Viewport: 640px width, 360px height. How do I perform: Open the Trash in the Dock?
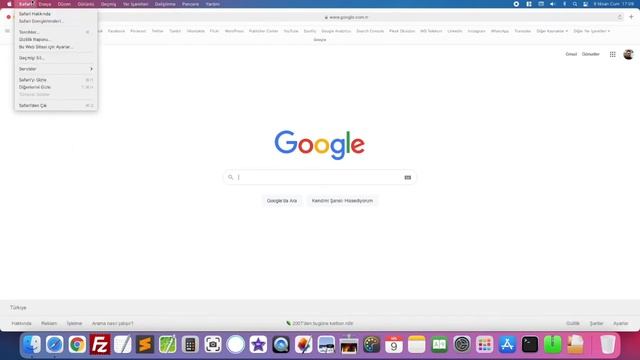click(x=607, y=344)
